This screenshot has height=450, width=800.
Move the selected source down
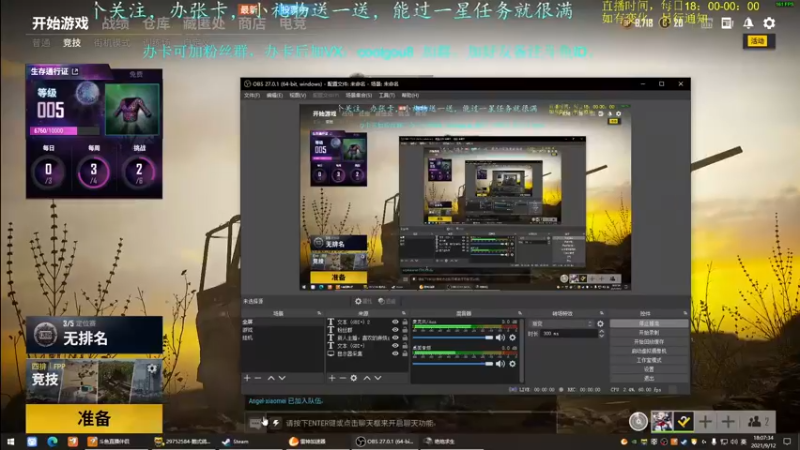tap(378, 378)
